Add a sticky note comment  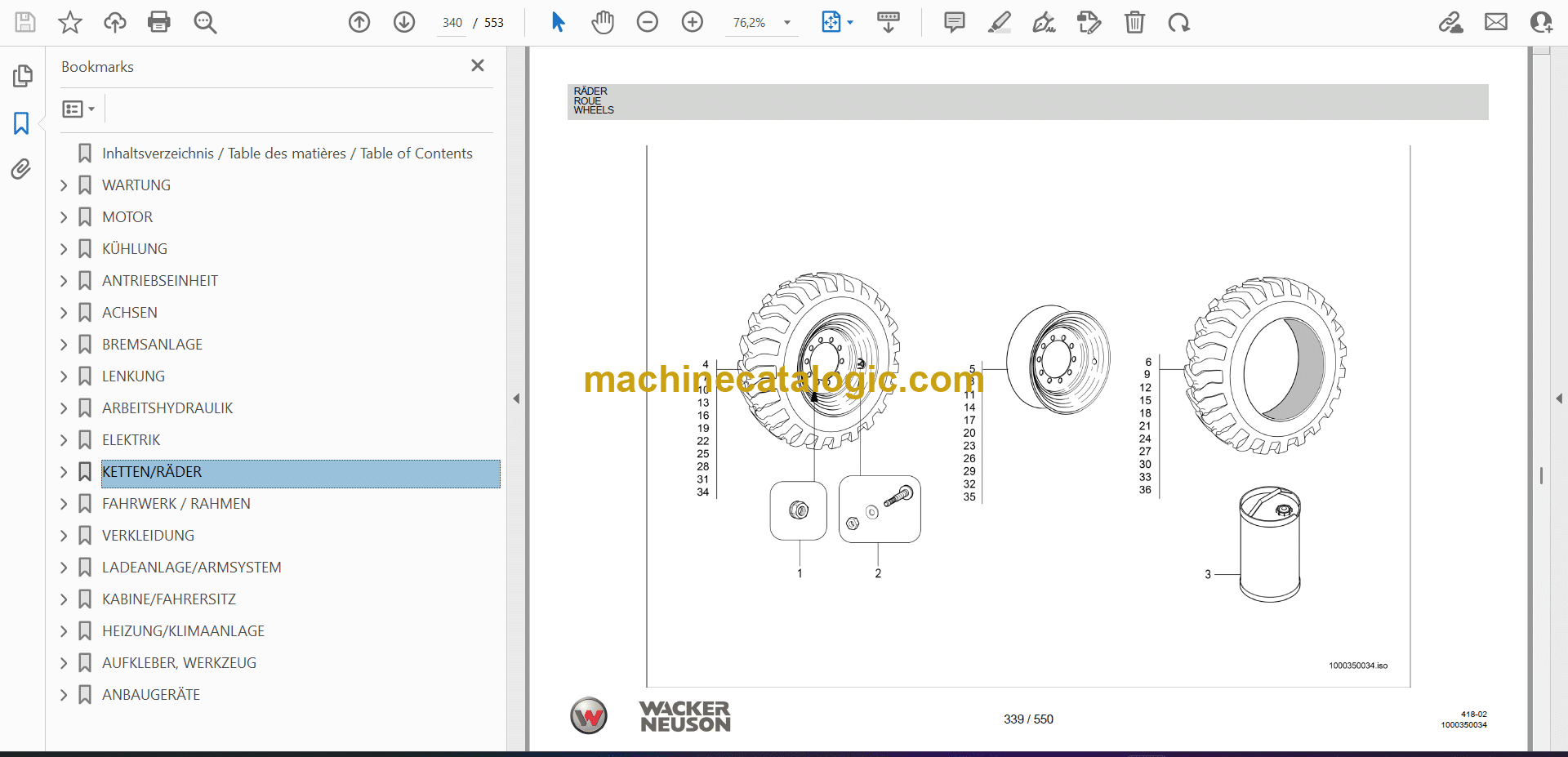(x=954, y=22)
